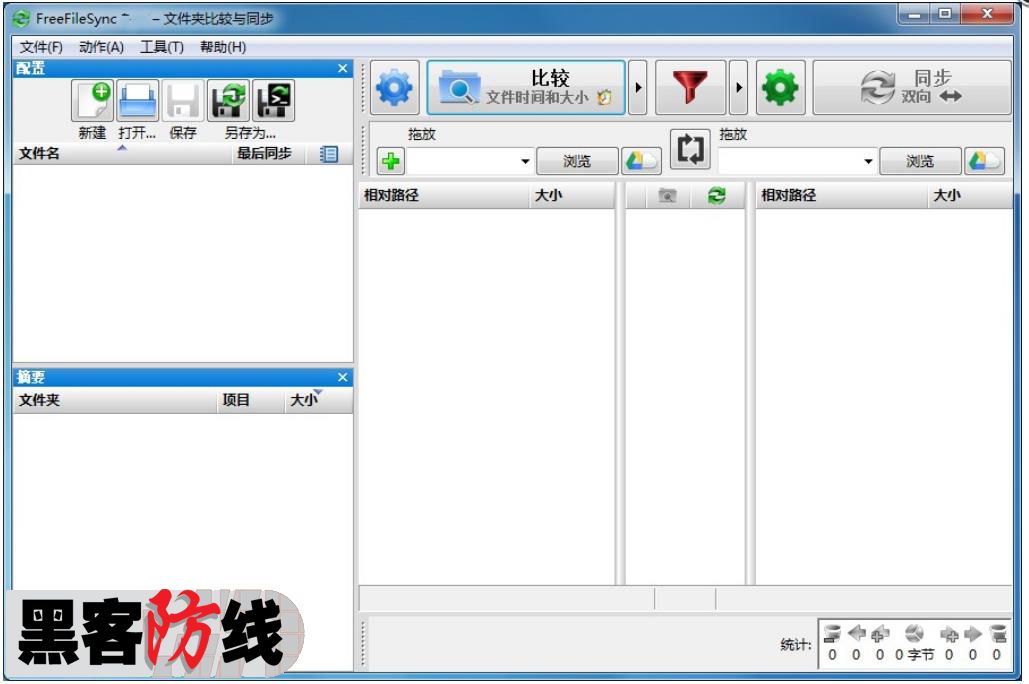Click delete-left statistics icon
The width and height of the screenshot is (1029, 684).
coord(832,633)
